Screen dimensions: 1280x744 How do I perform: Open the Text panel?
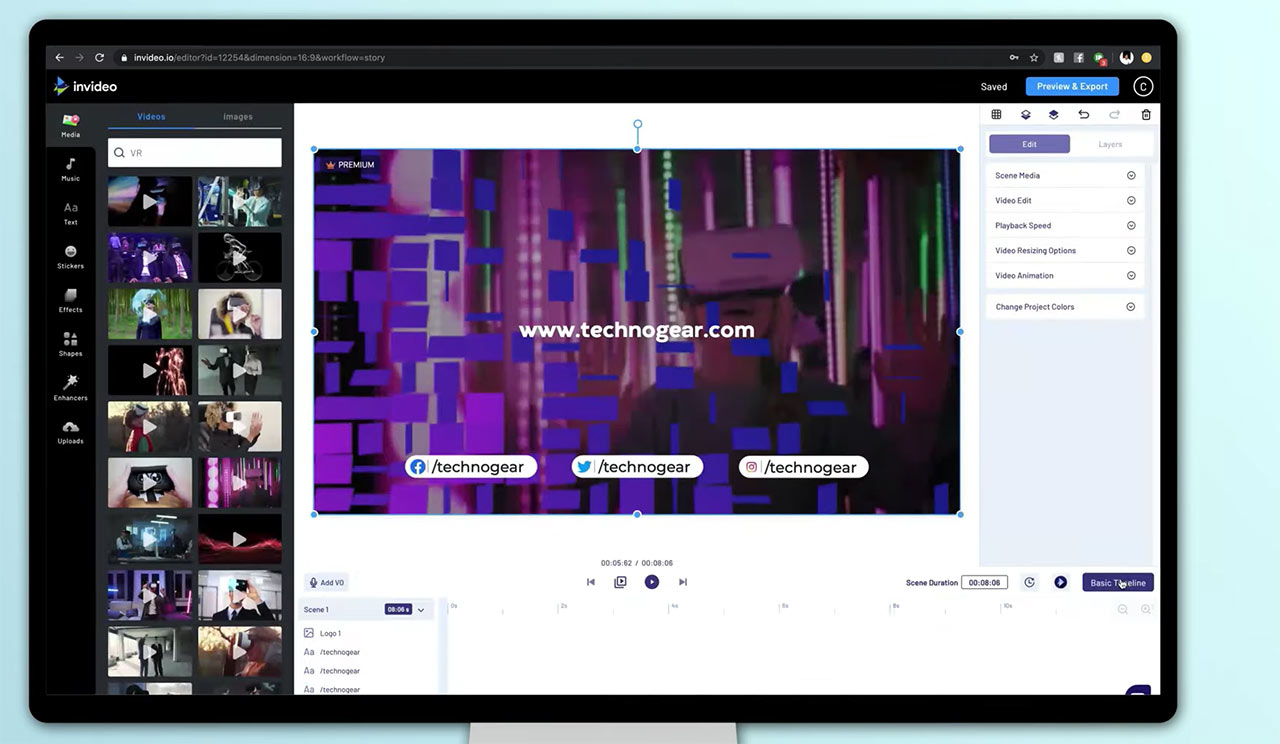coord(70,213)
